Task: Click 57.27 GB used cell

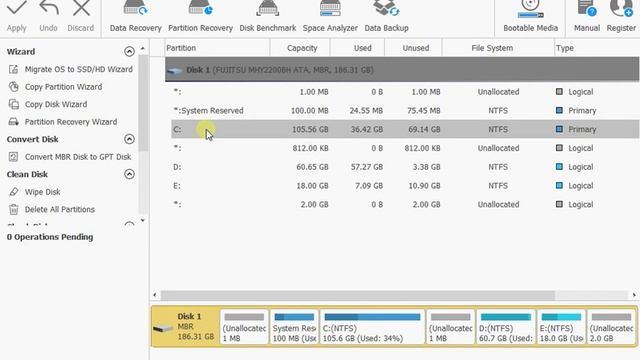Action: click(367, 167)
